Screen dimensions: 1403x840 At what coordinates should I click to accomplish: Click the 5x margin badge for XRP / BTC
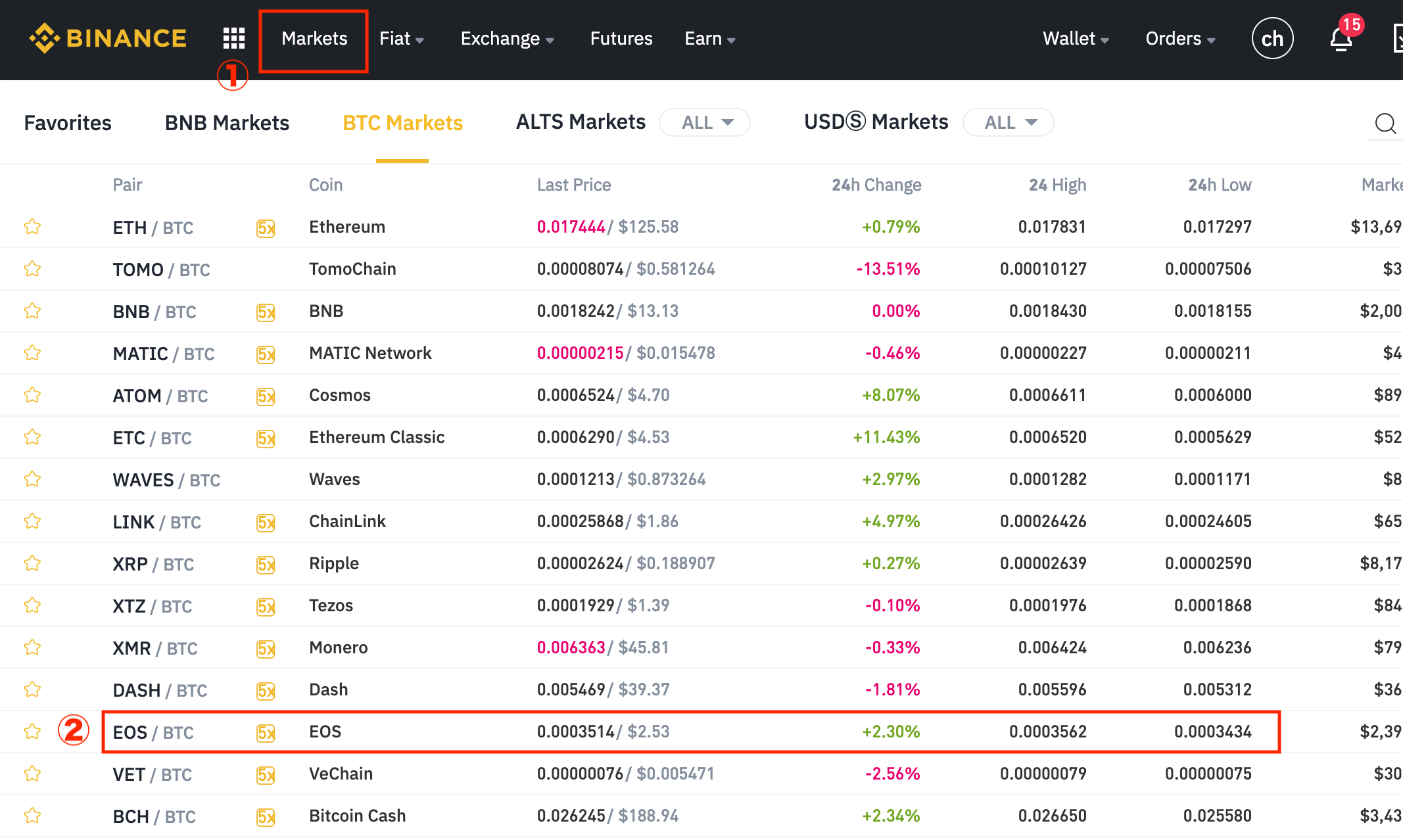(x=266, y=565)
